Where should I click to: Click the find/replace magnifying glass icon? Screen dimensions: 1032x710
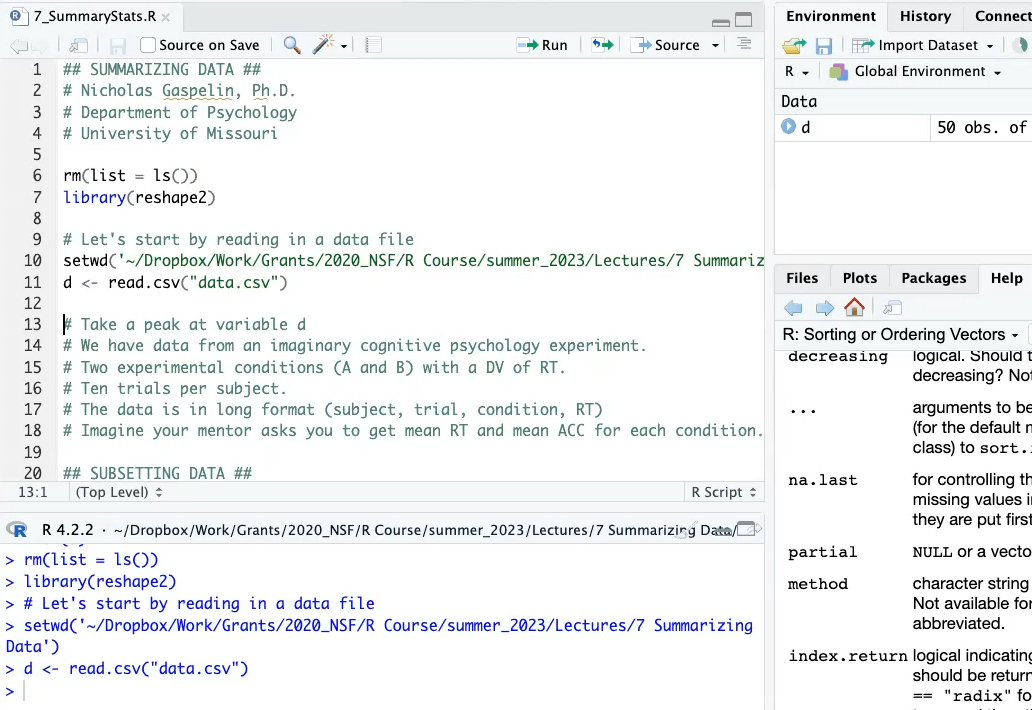pos(292,45)
